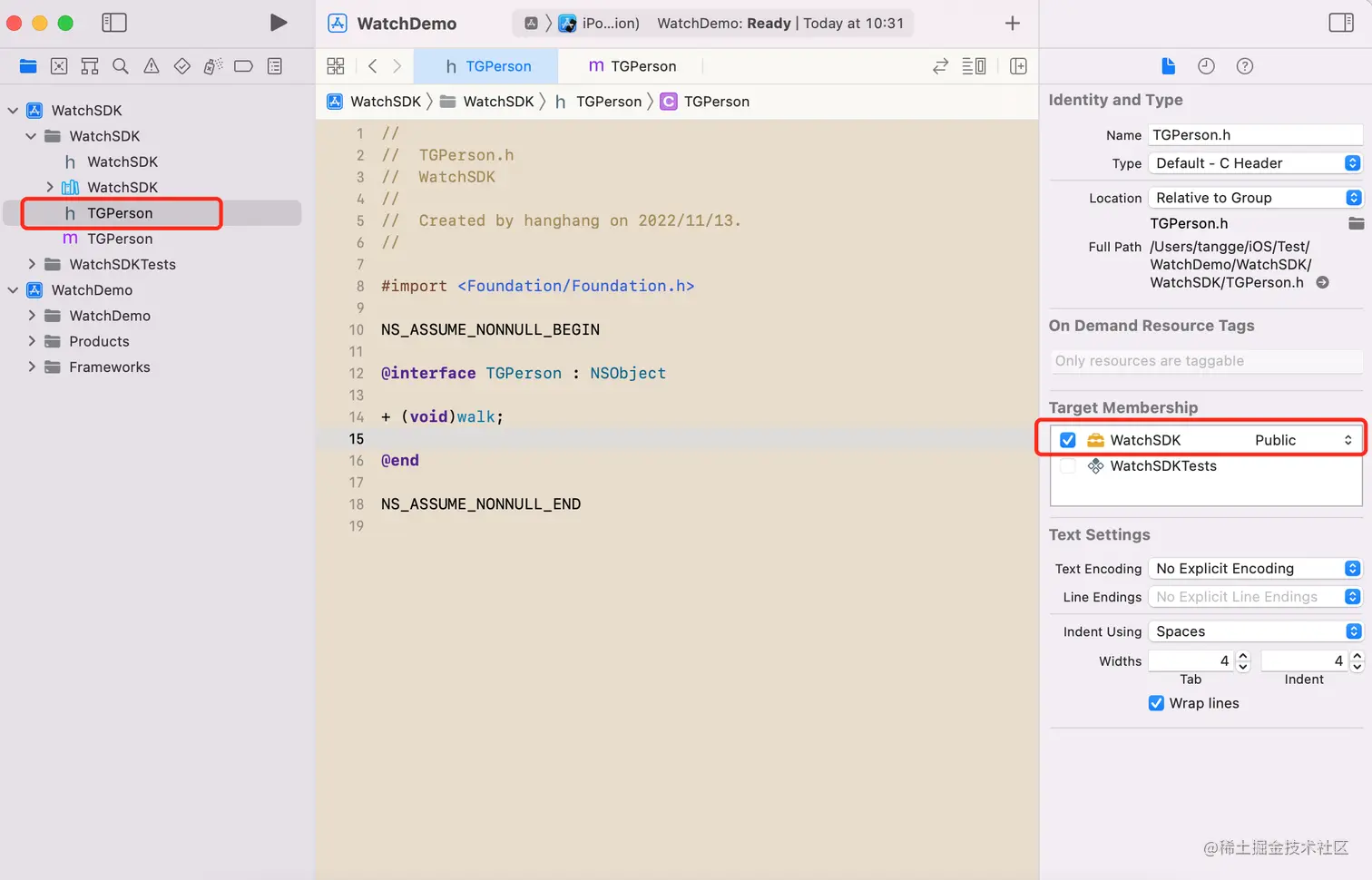Image resolution: width=1372 pixels, height=880 pixels.
Task: Toggle the navigator sidebar visibility
Action: click(114, 23)
